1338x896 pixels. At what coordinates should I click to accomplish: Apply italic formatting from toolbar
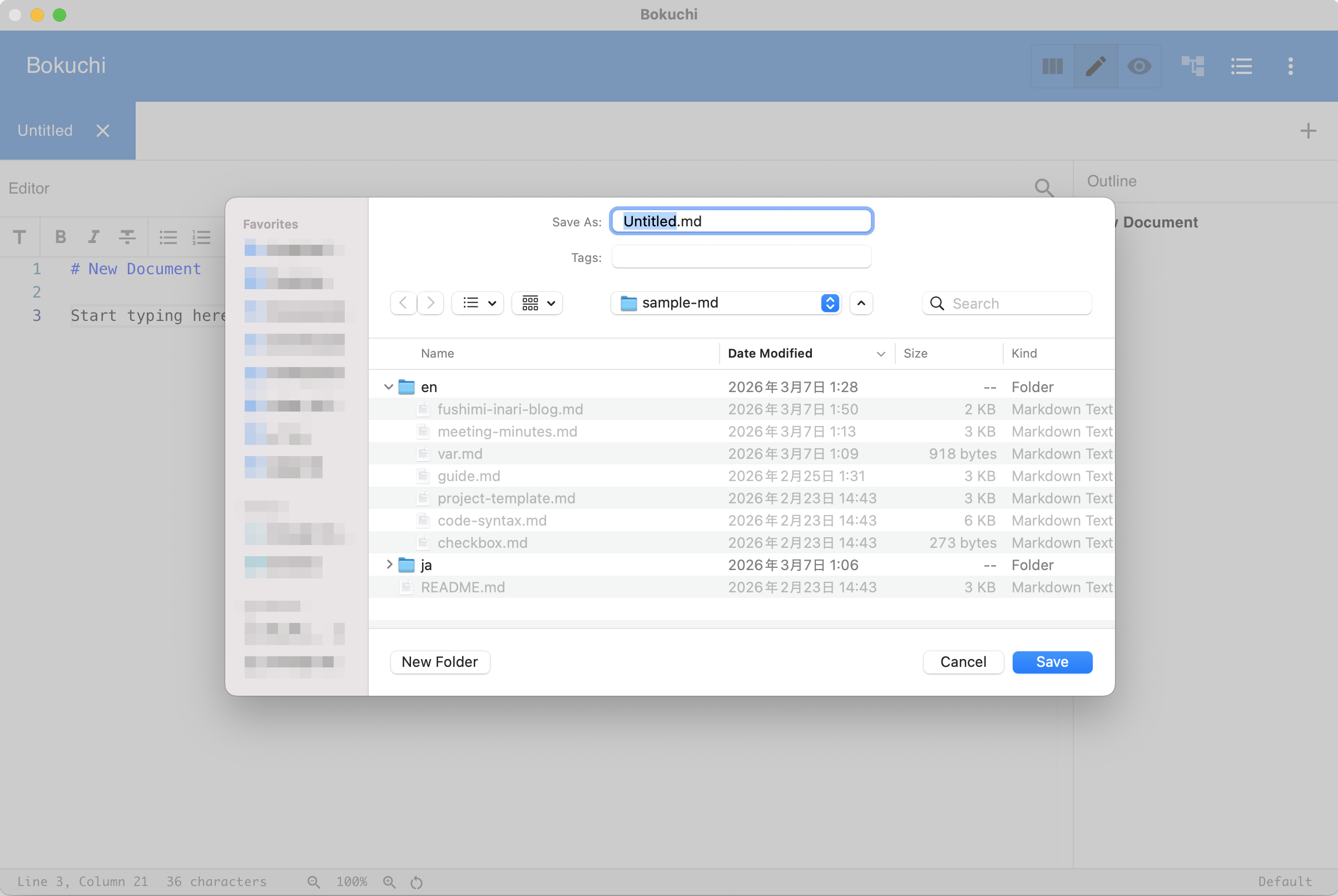tap(93, 236)
